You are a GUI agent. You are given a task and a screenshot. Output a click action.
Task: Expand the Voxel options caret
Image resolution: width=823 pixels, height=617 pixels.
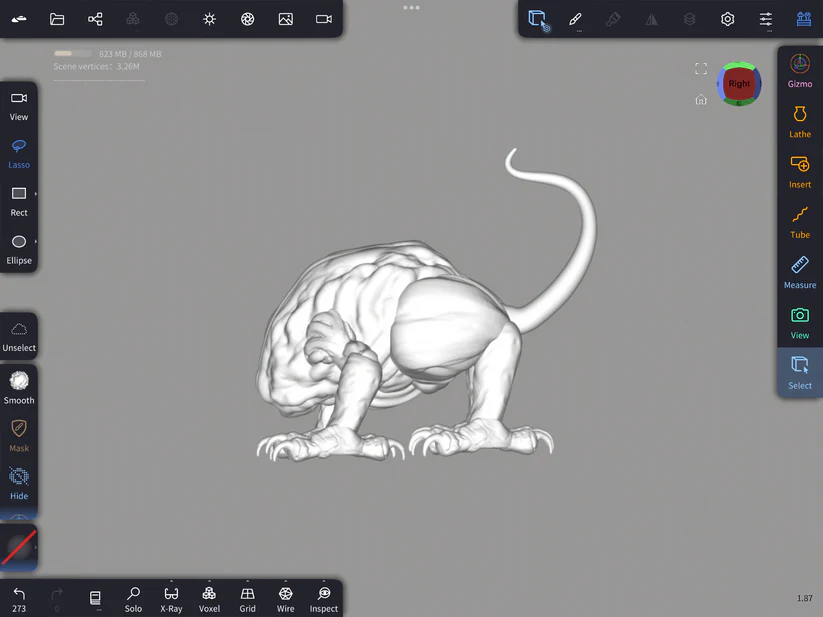pos(209,581)
